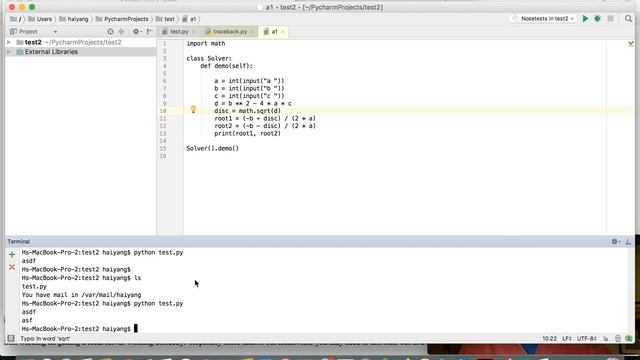Click the scroll from source target icon
The image size is (640, 360).
pos(110,31)
